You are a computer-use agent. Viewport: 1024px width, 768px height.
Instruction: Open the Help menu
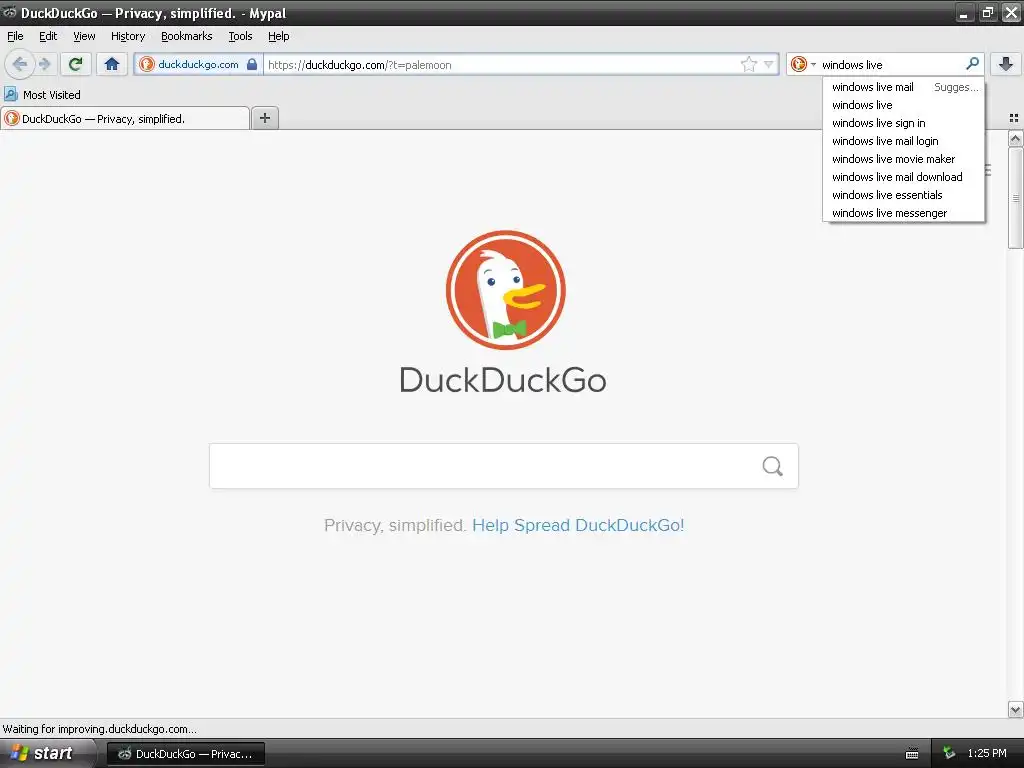[279, 36]
